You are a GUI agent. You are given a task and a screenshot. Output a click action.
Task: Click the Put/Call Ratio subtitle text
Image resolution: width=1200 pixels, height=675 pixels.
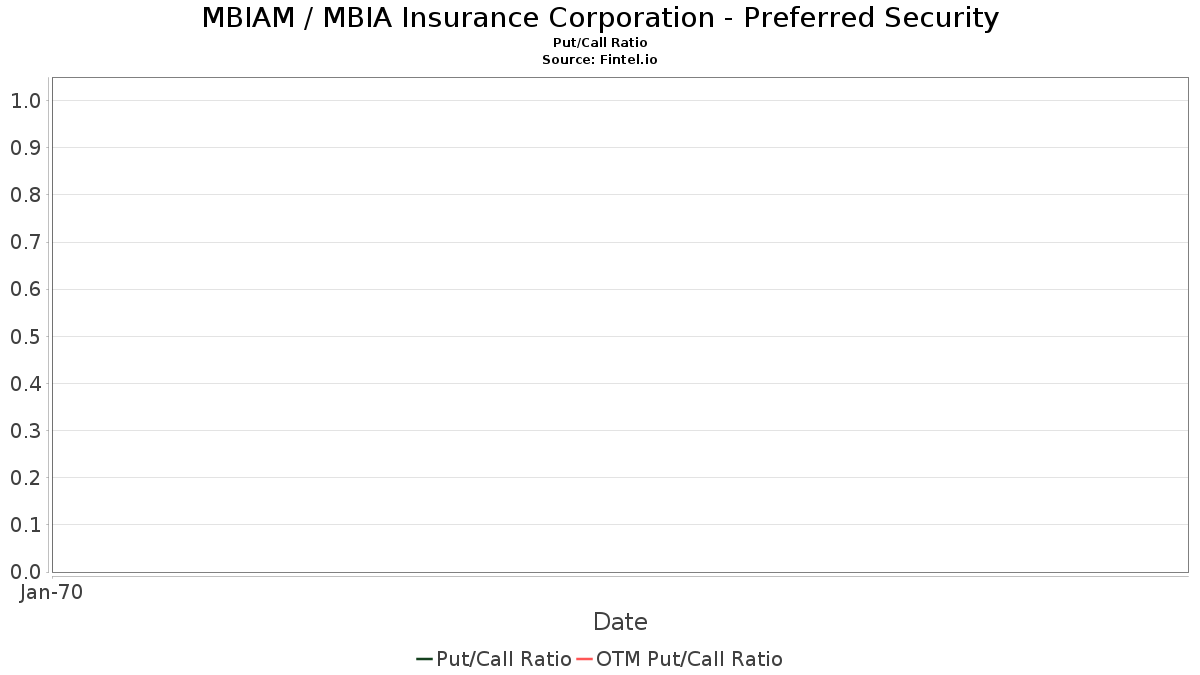click(600, 43)
